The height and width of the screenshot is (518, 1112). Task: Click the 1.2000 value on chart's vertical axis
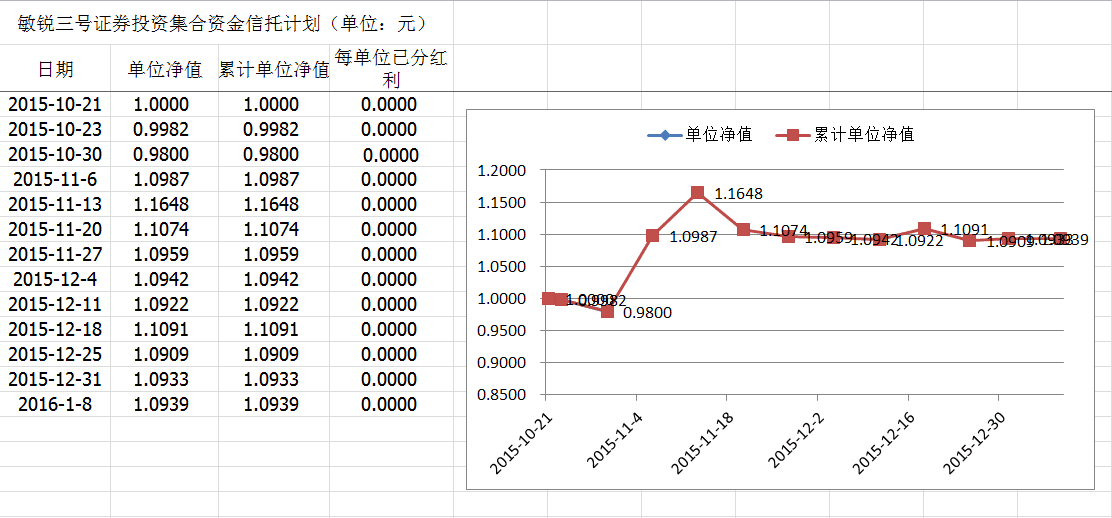[x=504, y=171]
